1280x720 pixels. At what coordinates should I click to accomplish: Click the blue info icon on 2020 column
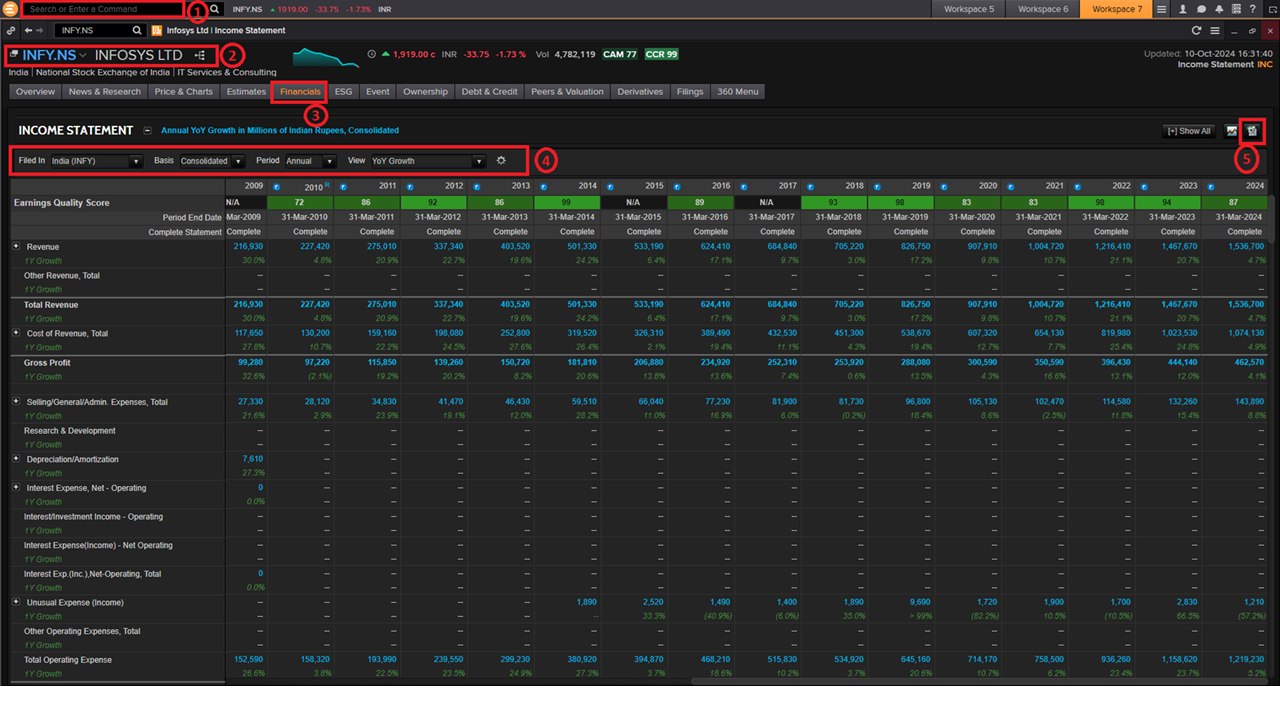click(943, 187)
